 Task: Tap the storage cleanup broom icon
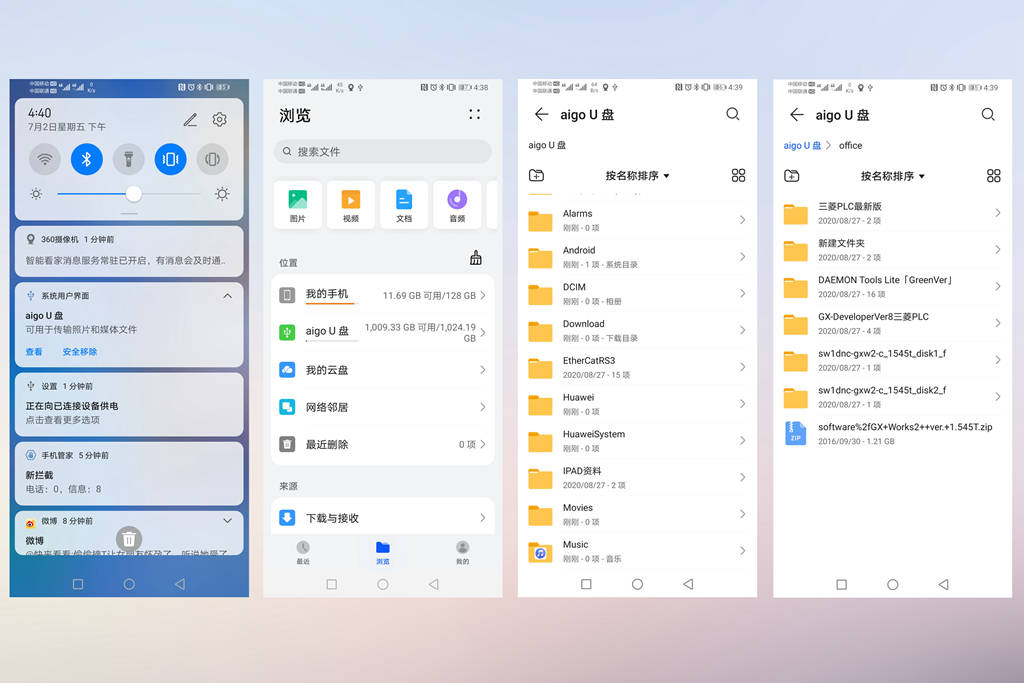coord(475,259)
